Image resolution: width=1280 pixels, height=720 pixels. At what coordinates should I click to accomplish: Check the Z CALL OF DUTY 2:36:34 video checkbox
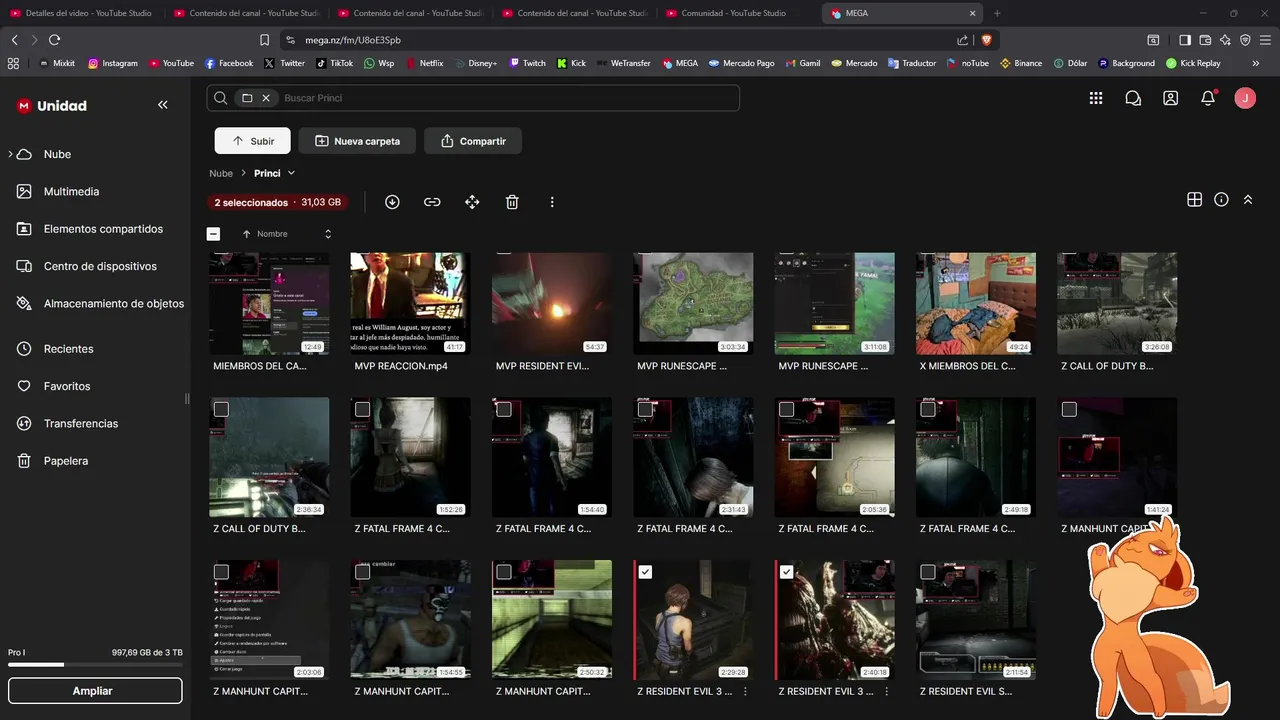coord(221,409)
